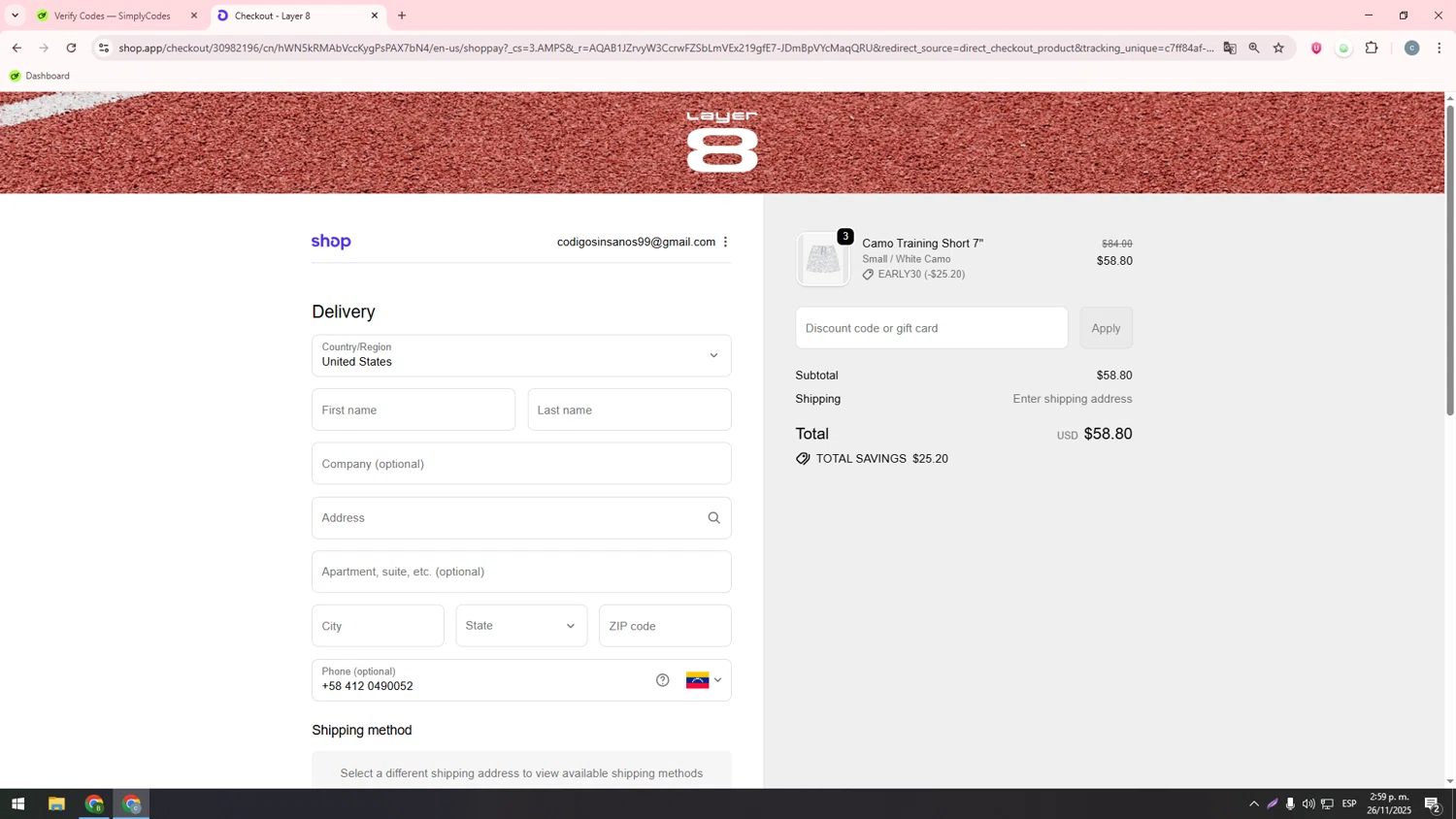Click the EARLY30 (-$25.20) discount label
The height and width of the screenshot is (819, 1456).
click(921, 275)
